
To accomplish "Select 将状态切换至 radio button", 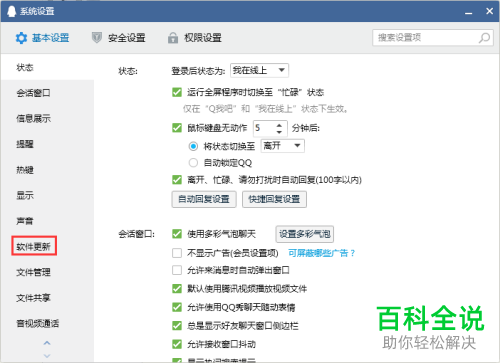I will 193,146.
